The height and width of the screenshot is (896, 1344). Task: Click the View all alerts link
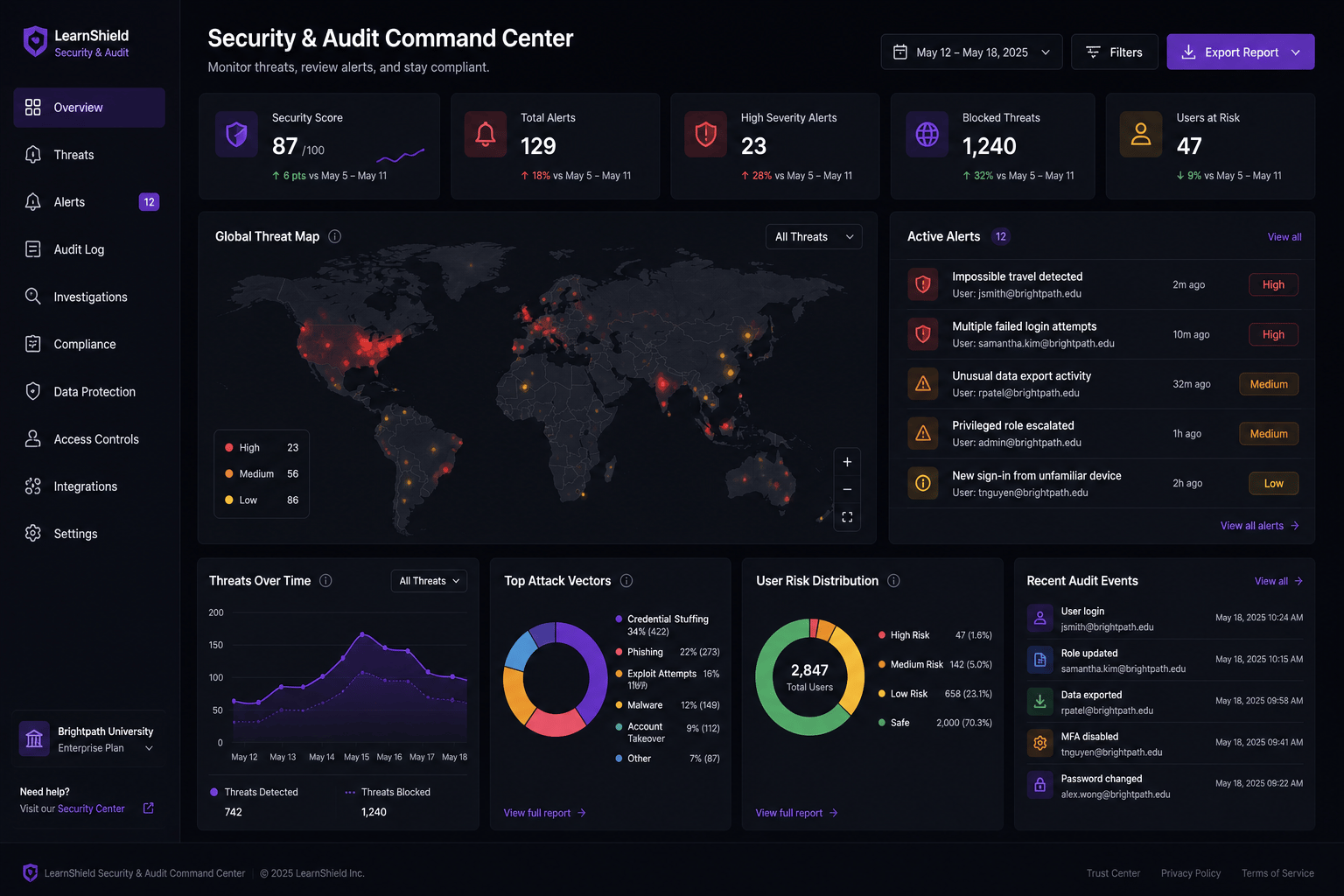click(1260, 526)
